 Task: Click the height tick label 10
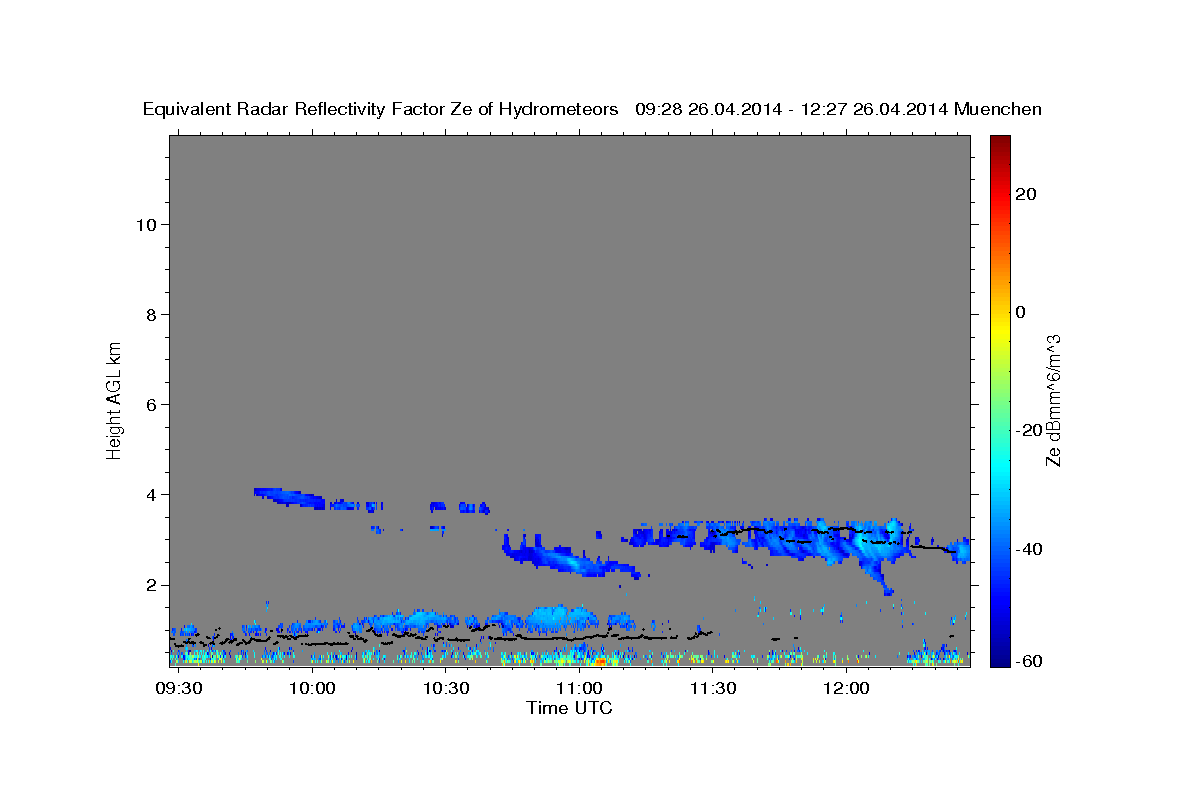click(147, 224)
